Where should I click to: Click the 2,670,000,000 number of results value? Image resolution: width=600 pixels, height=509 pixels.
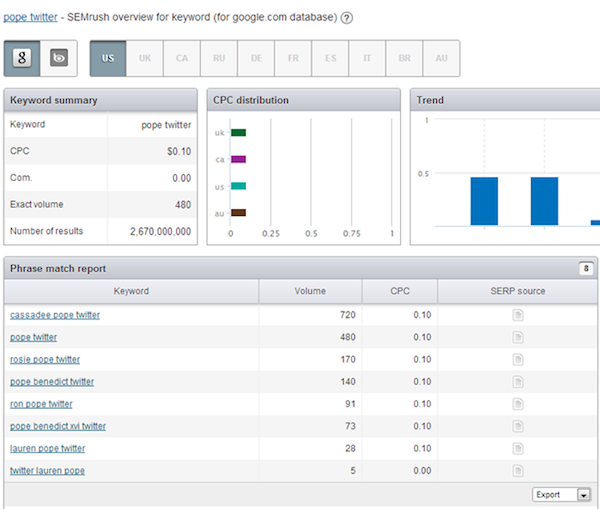[160, 232]
